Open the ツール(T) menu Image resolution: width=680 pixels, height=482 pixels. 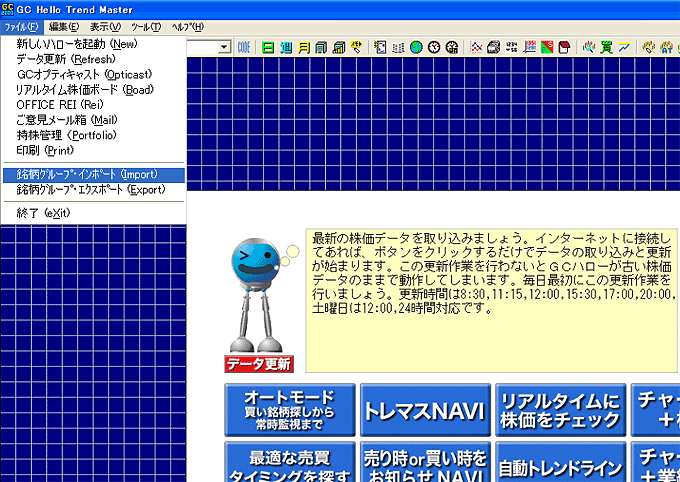146,27
